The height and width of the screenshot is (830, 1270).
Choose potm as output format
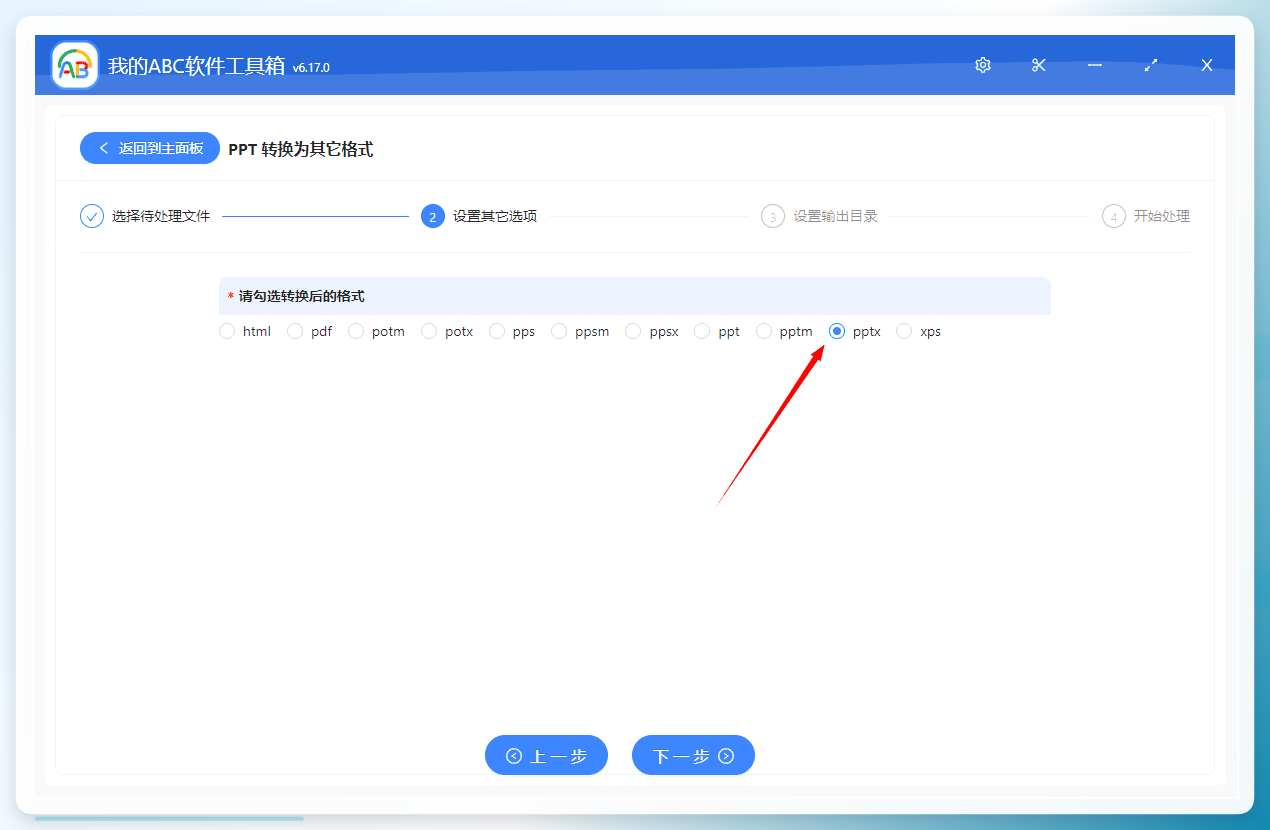coord(356,331)
